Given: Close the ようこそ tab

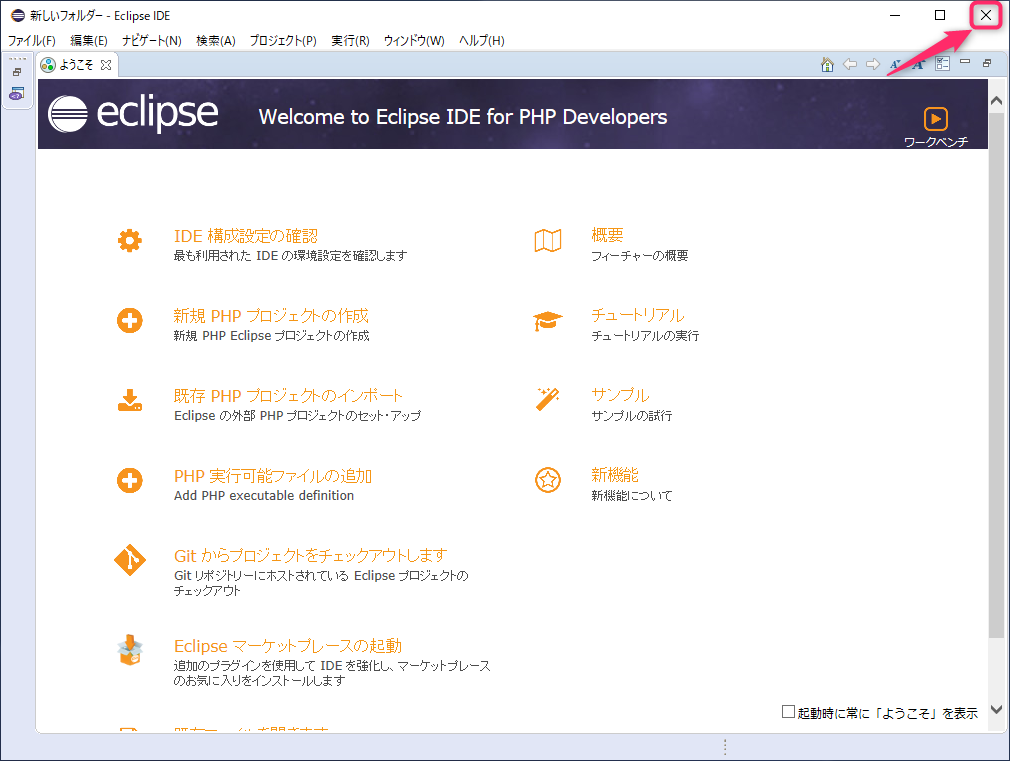Looking at the screenshot, I should click(x=106, y=65).
